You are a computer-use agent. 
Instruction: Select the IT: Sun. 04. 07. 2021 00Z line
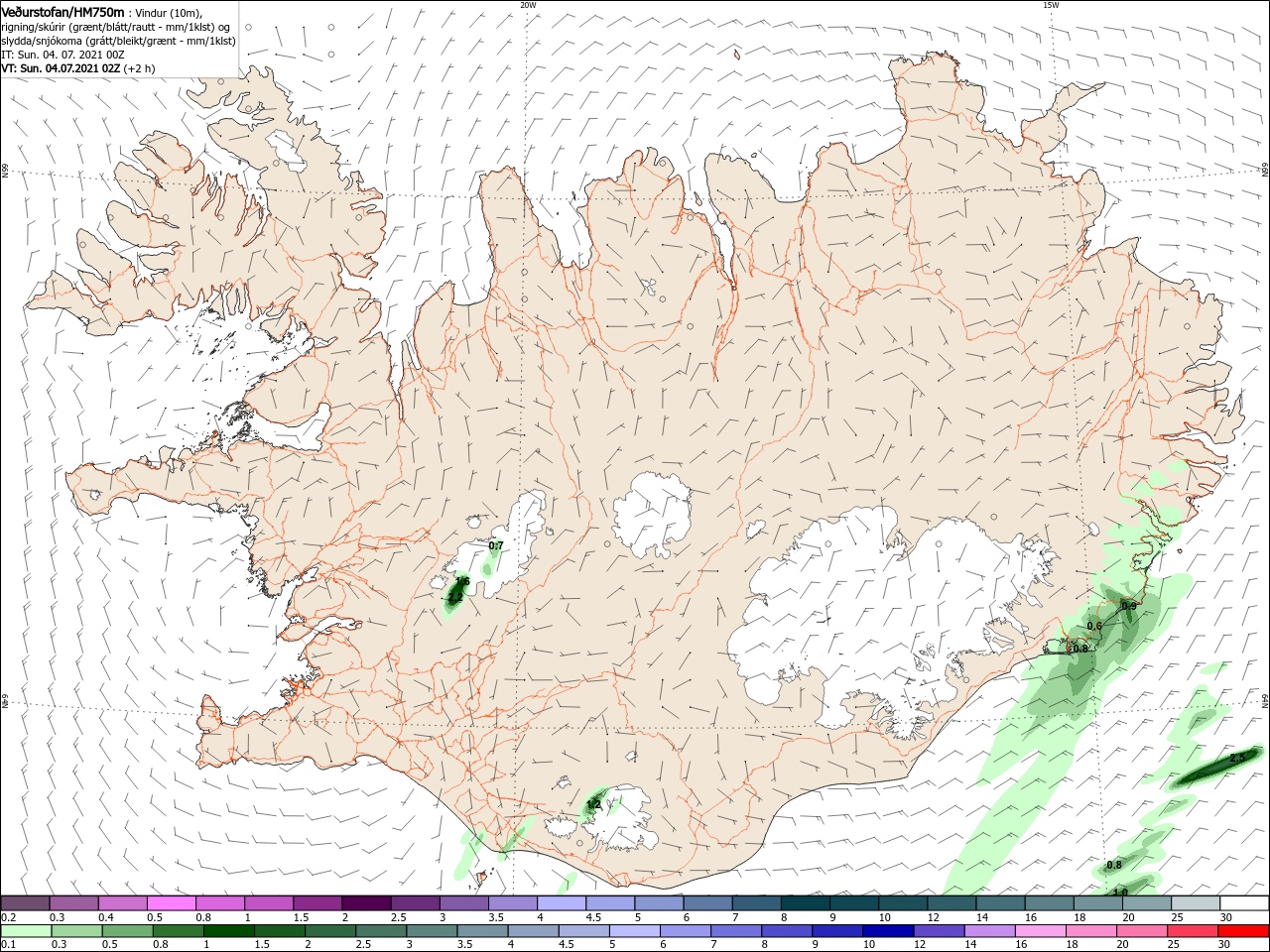(61, 55)
